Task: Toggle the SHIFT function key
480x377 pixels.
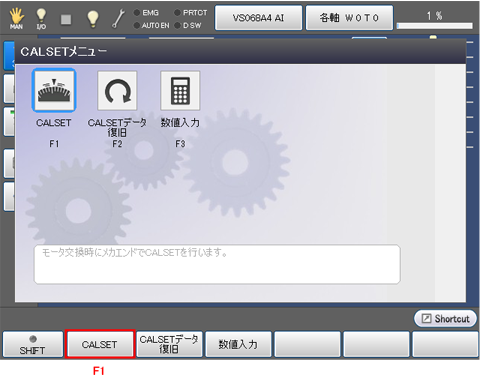Action: (33, 345)
